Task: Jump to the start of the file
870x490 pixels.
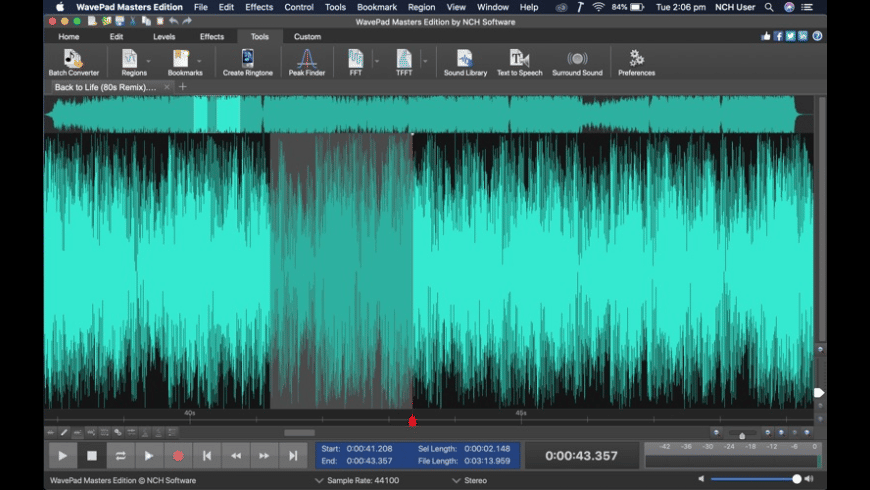Action: tap(207, 456)
